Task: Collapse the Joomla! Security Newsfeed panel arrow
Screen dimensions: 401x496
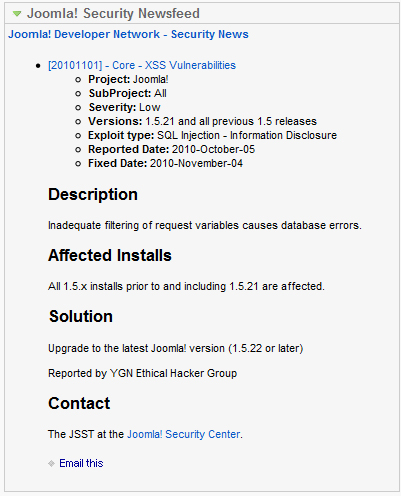Action: 17,14
